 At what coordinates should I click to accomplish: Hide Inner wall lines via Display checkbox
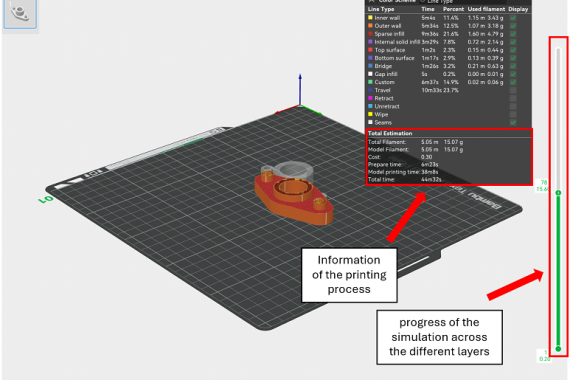coord(513,18)
